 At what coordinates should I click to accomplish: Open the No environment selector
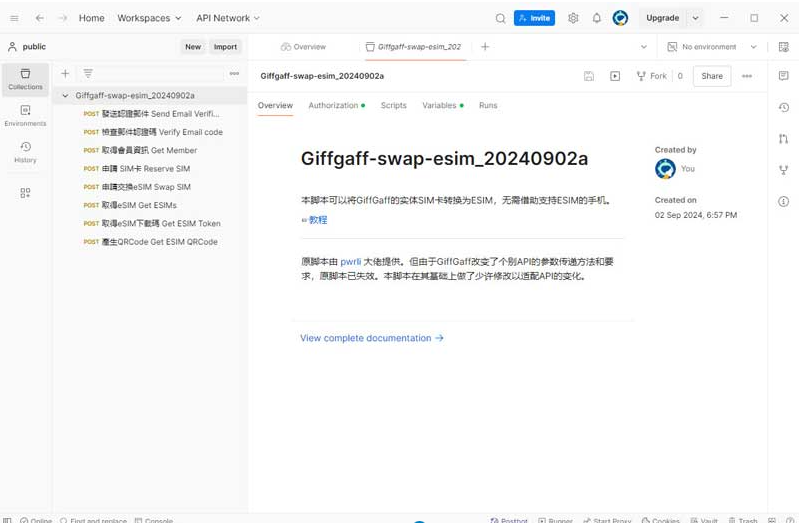tap(712, 47)
